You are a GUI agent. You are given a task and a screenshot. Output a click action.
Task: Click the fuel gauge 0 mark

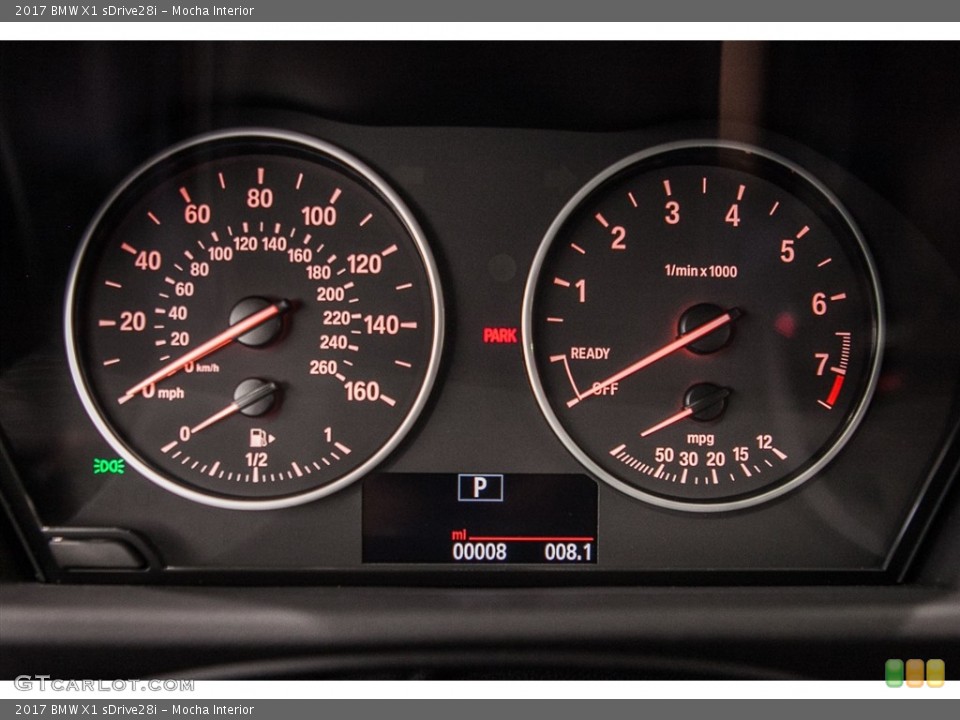tap(185, 433)
